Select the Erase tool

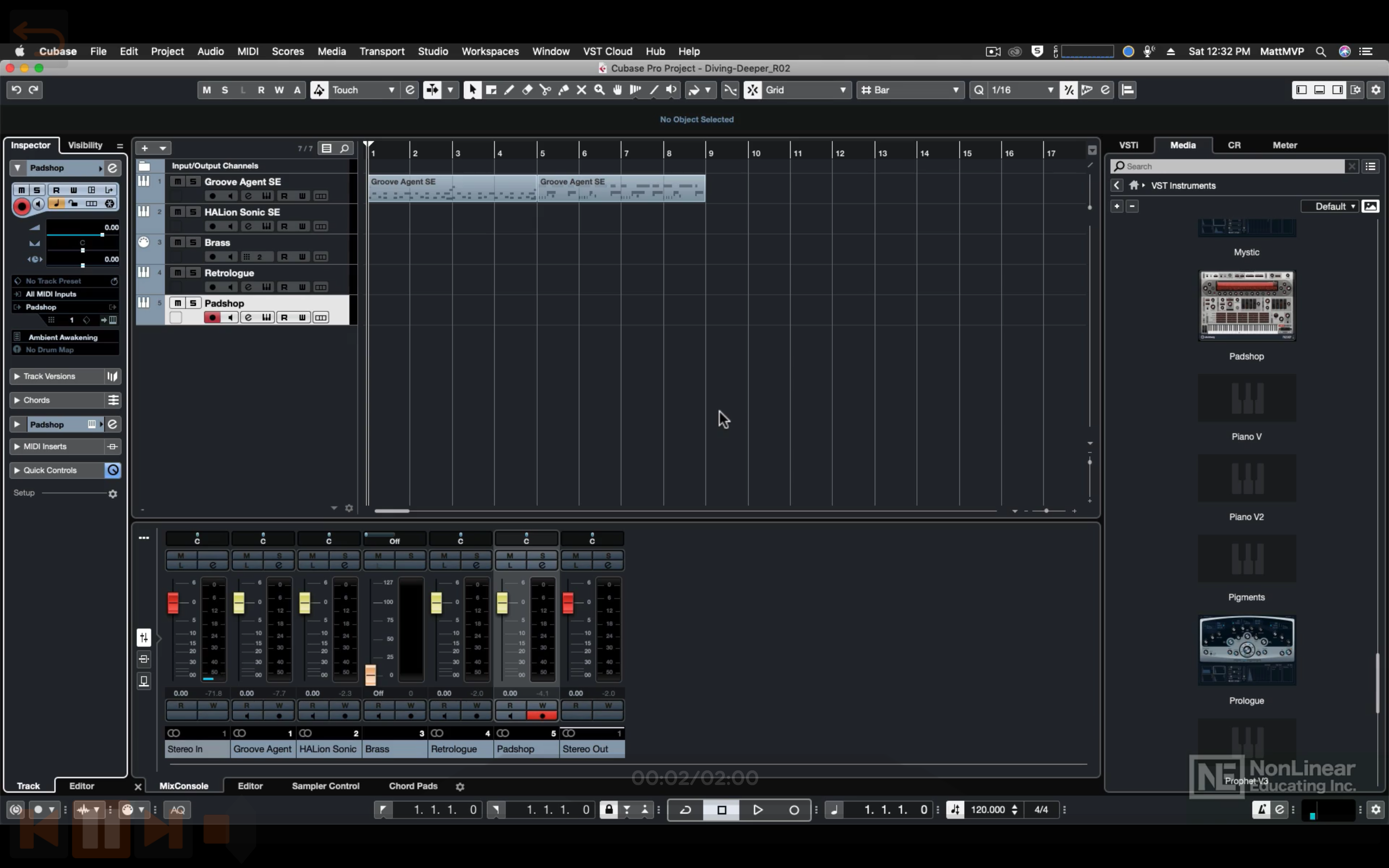pyautogui.click(x=527, y=90)
